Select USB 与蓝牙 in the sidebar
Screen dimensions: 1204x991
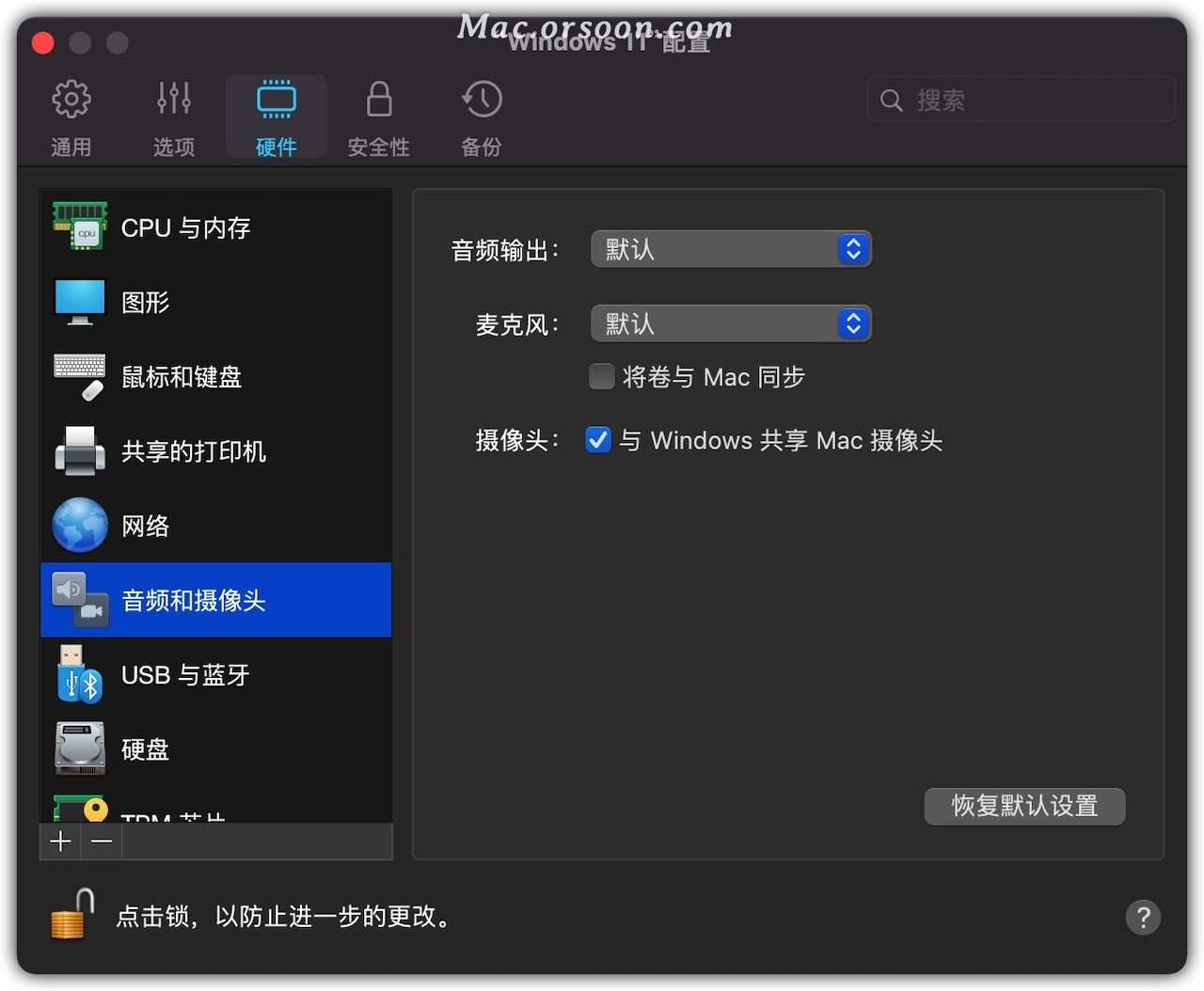pos(216,674)
